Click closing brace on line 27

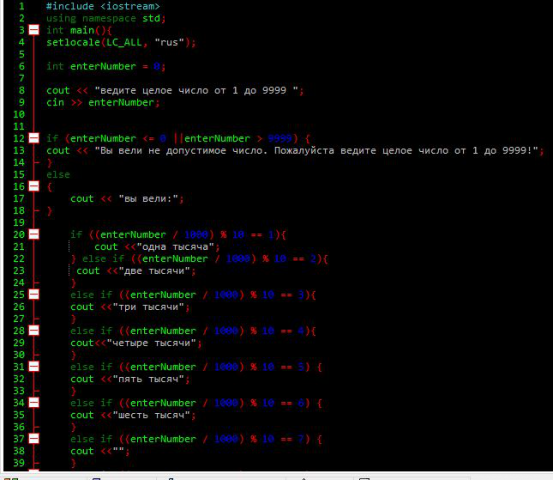[73, 319]
